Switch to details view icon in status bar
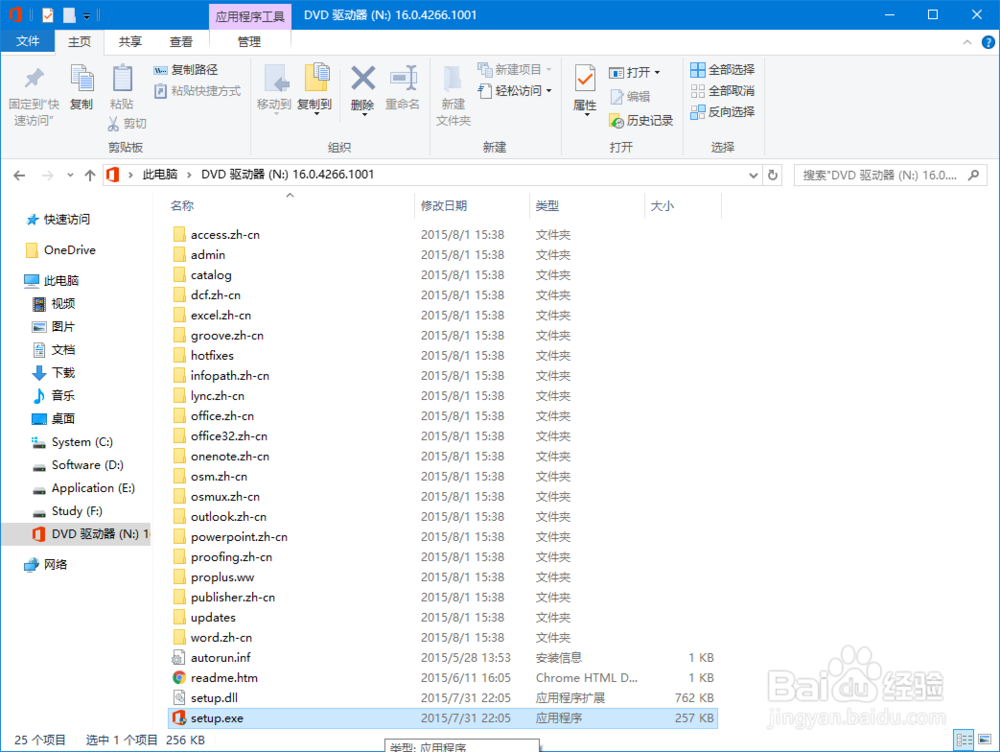This screenshot has height=752, width=1000. [964, 740]
